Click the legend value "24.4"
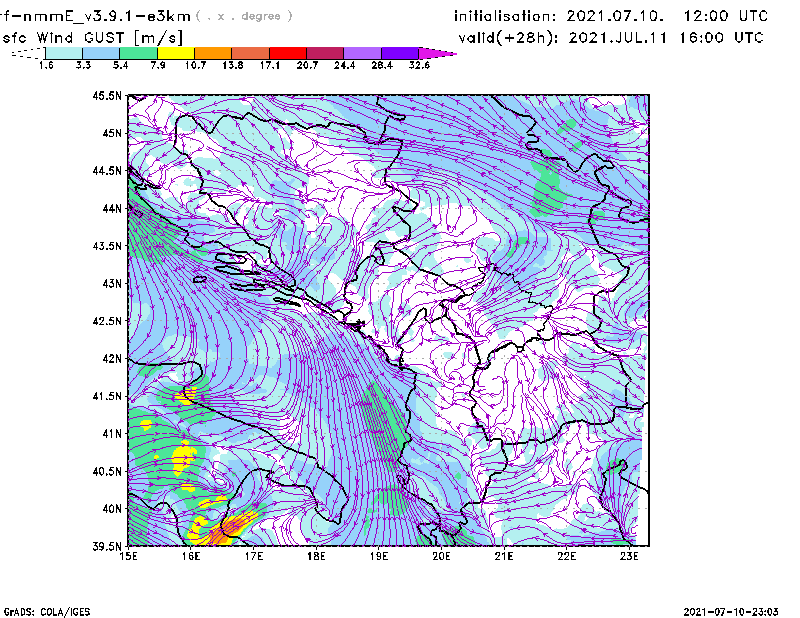The width and height of the screenshot is (800, 618). coord(344,65)
